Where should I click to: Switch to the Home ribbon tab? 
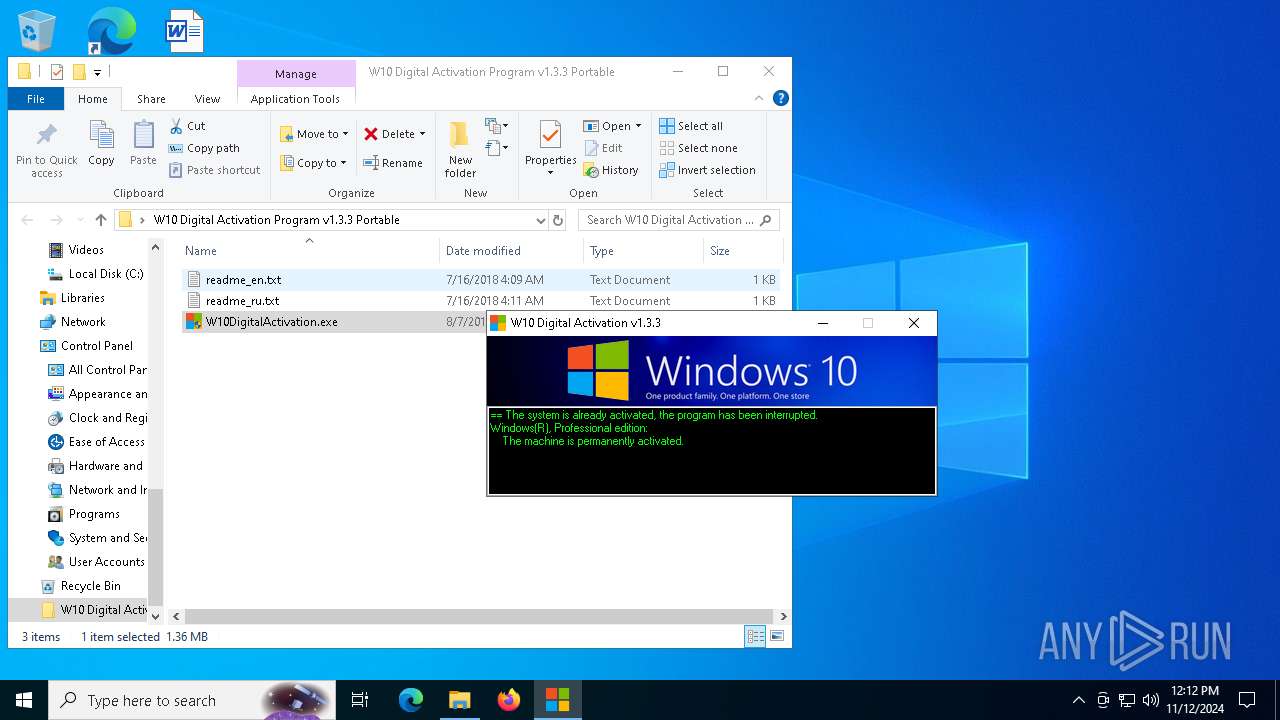point(93,99)
